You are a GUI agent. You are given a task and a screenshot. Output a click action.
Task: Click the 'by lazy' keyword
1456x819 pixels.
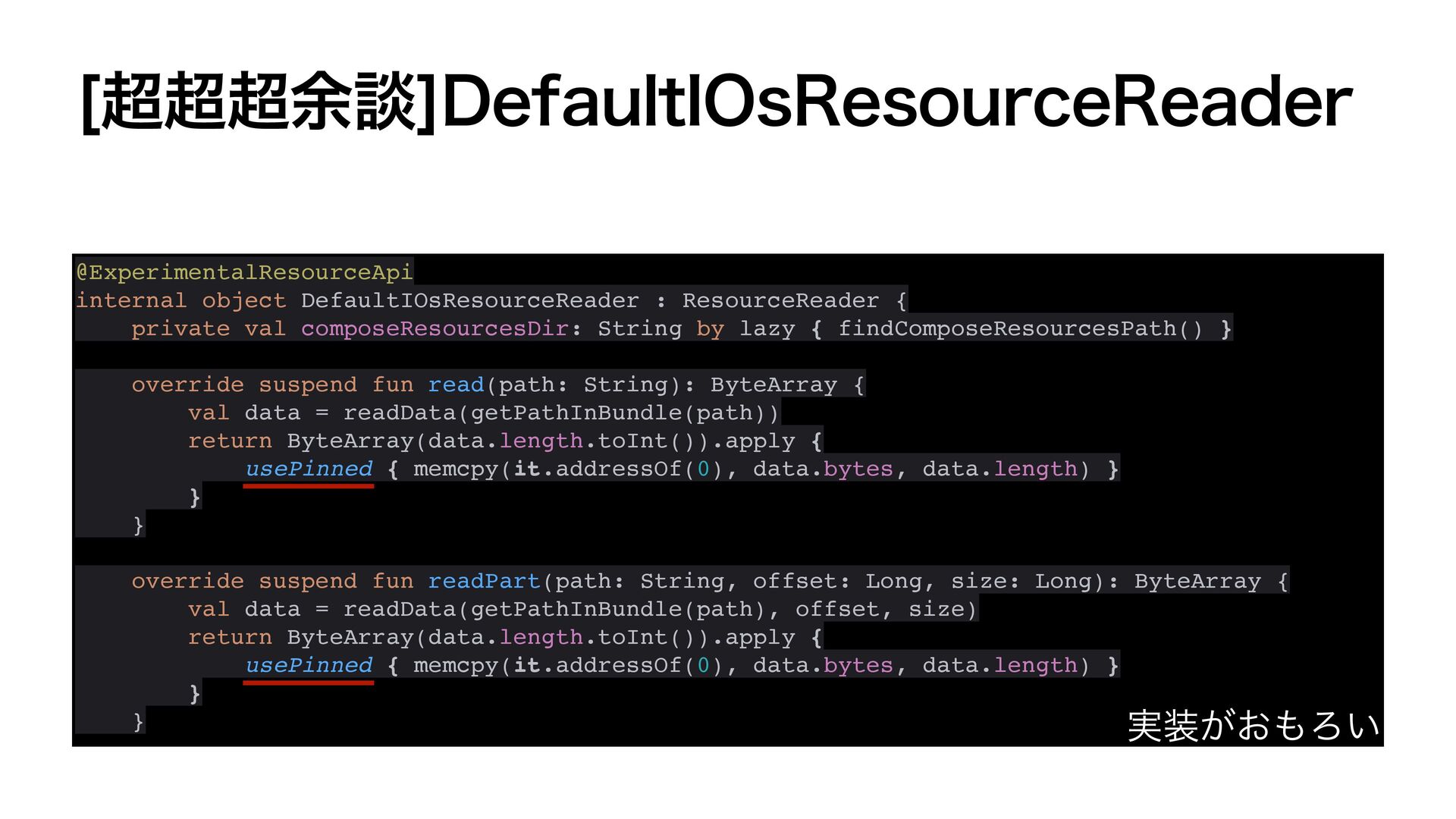click(745, 328)
